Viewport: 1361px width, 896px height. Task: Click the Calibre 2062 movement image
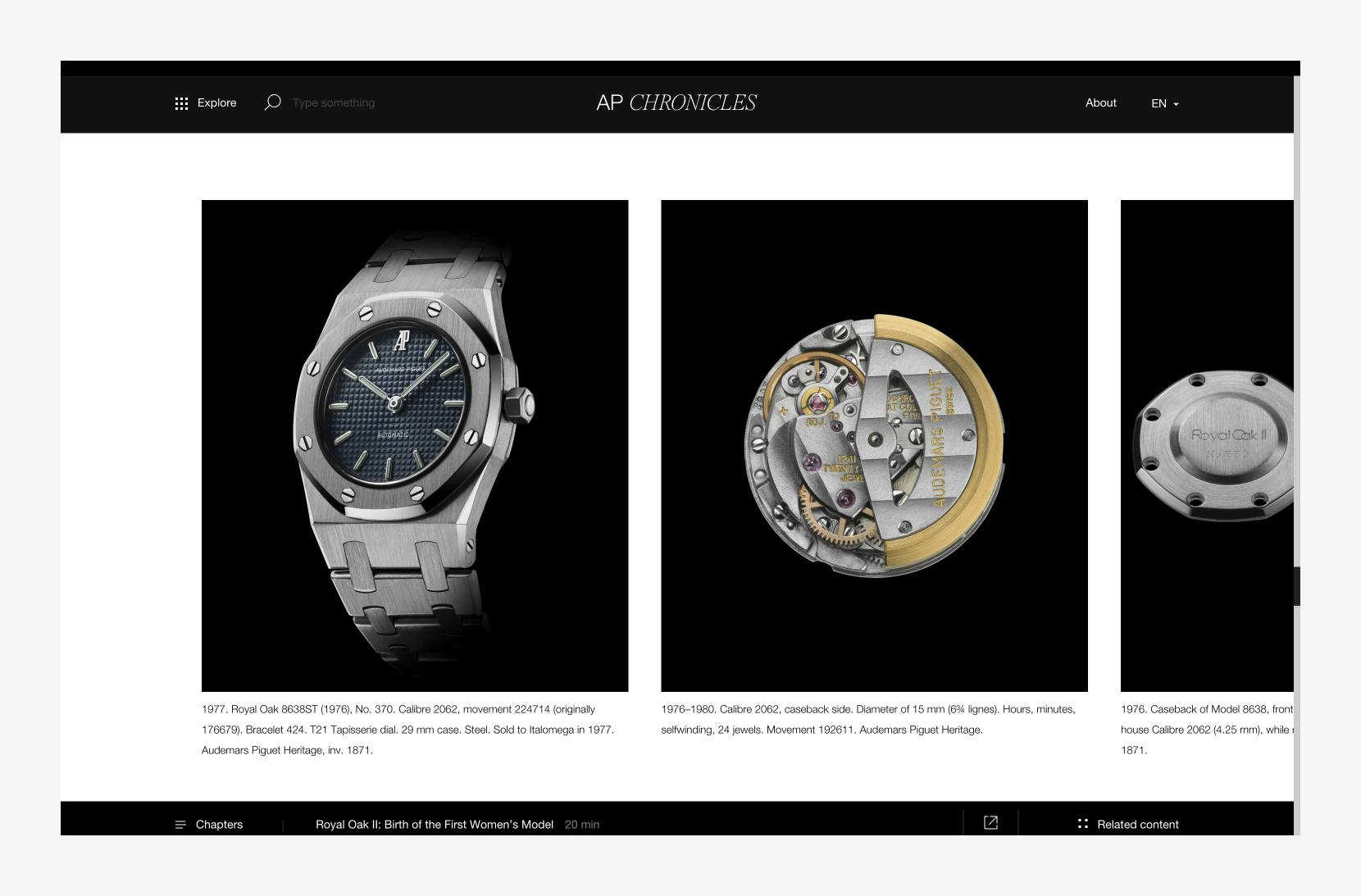click(874, 445)
